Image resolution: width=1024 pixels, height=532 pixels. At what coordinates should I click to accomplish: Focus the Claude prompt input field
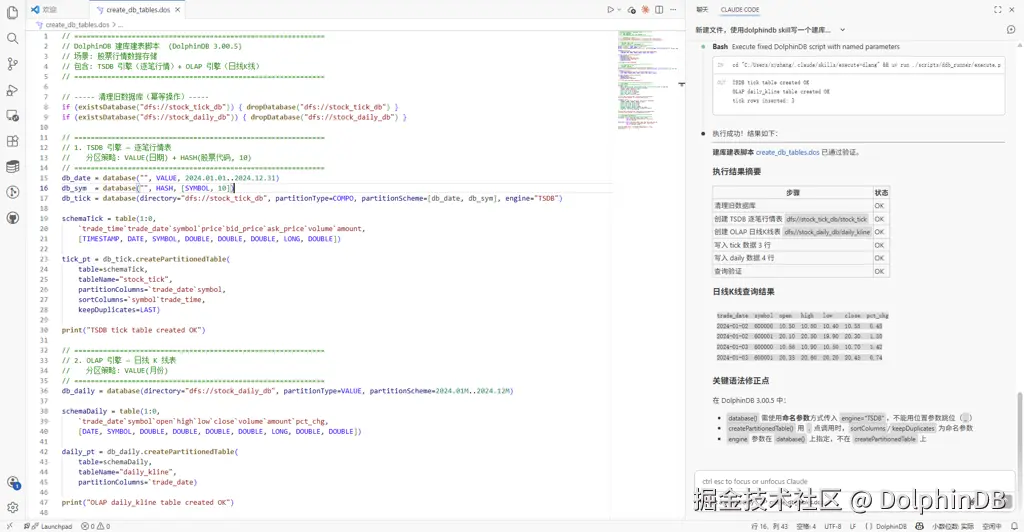pyautogui.click(x=855, y=482)
